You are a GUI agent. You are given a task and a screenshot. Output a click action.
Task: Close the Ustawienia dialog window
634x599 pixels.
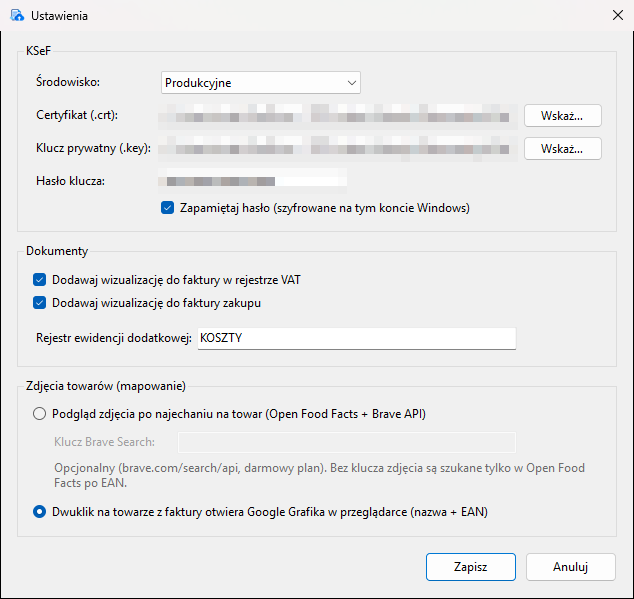(x=617, y=15)
